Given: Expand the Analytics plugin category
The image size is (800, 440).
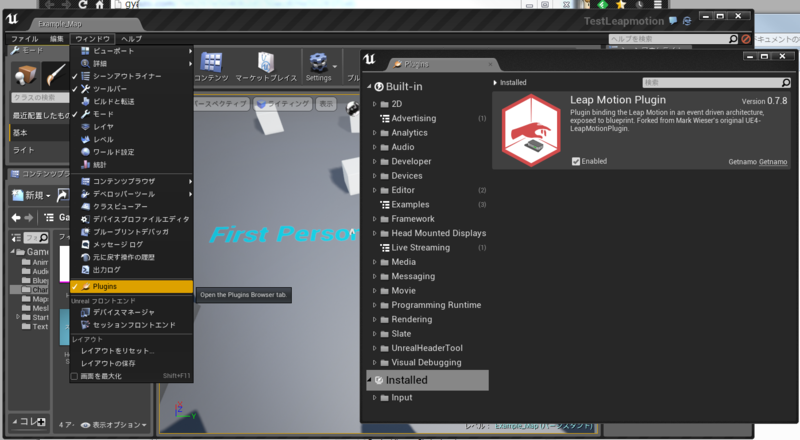Looking at the screenshot, I should [x=374, y=133].
